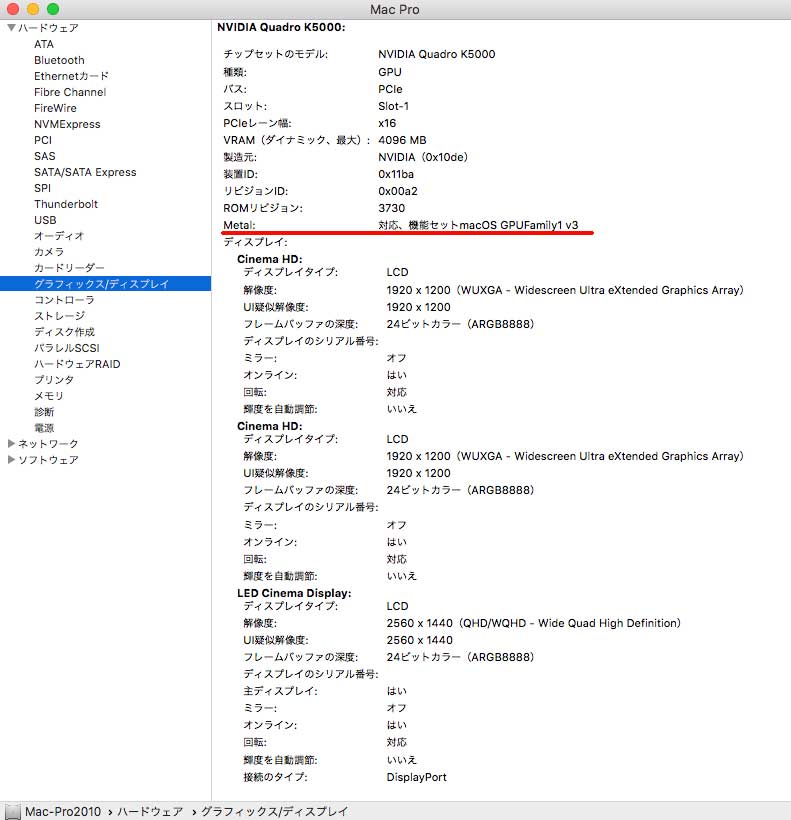The height and width of the screenshot is (820, 791).
Task: Select 電源 in the sidebar
Action: (x=44, y=428)
